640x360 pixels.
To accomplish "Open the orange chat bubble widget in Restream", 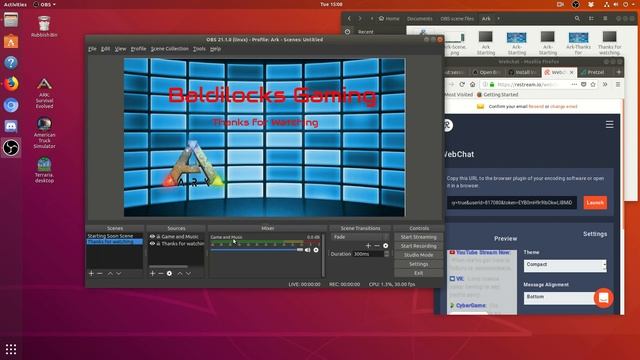I will pos(603,298).
